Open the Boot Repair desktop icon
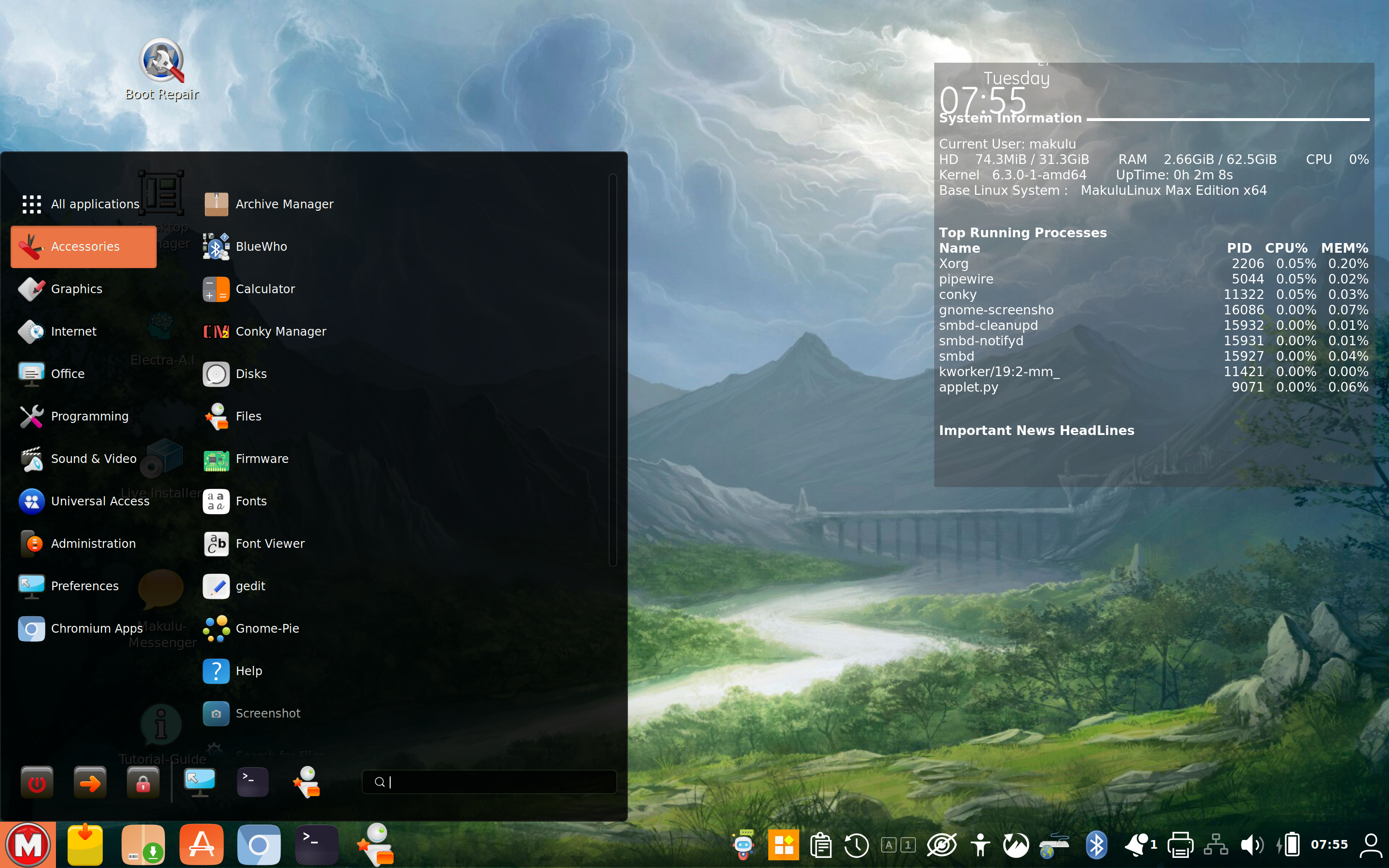This screenshot has width=1389, height=868. coord(162,70)
